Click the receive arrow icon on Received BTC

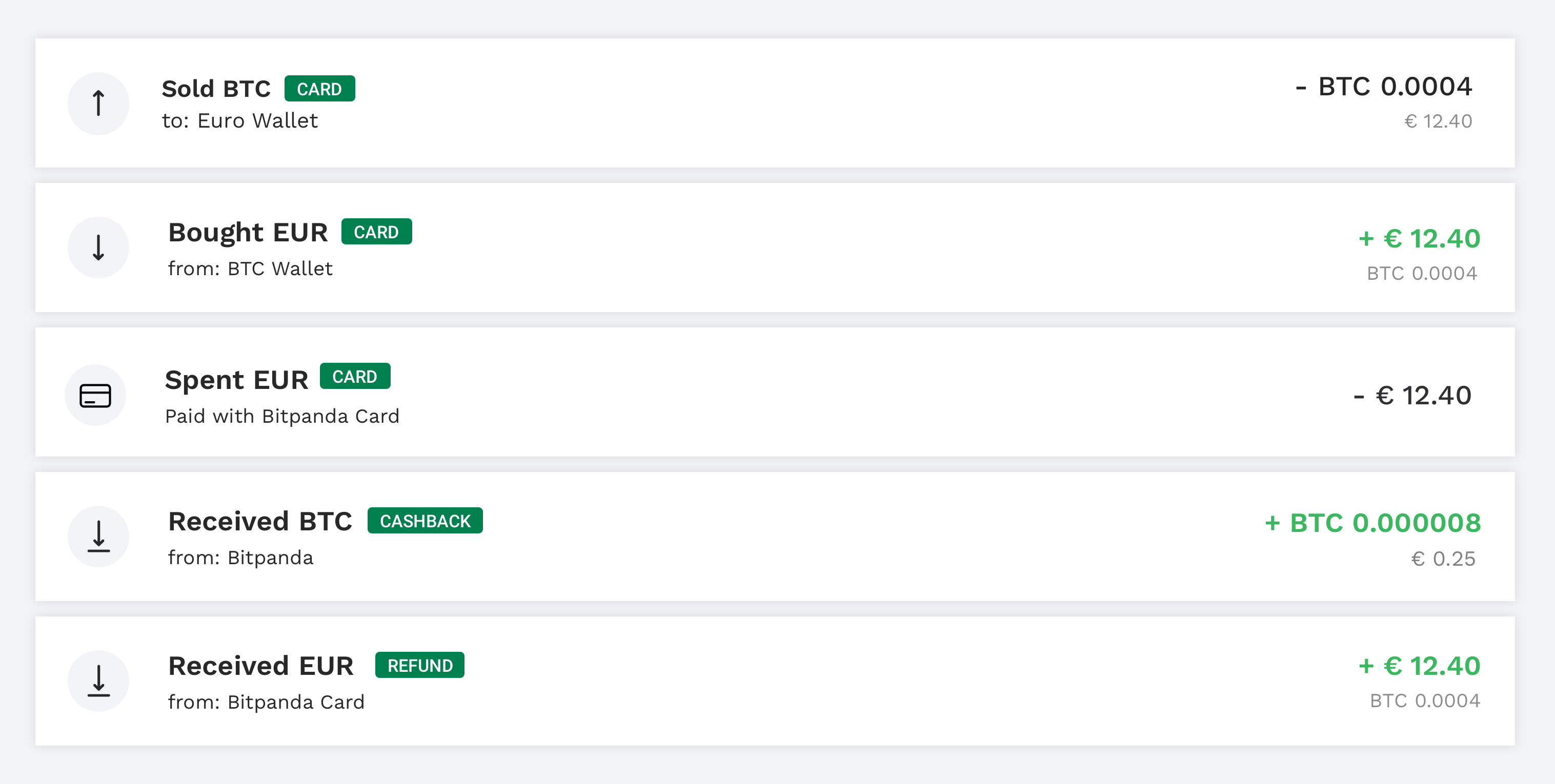point(98,536)
